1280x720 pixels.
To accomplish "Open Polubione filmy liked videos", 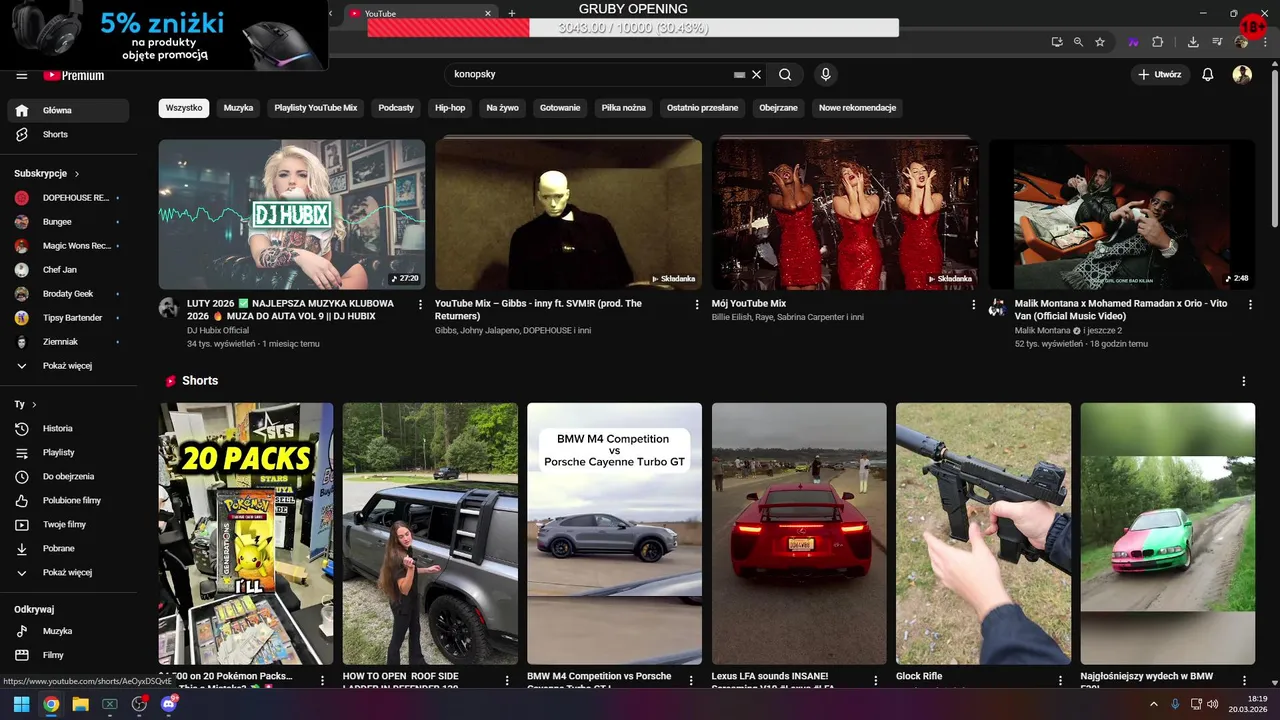I will pos(68,500).
